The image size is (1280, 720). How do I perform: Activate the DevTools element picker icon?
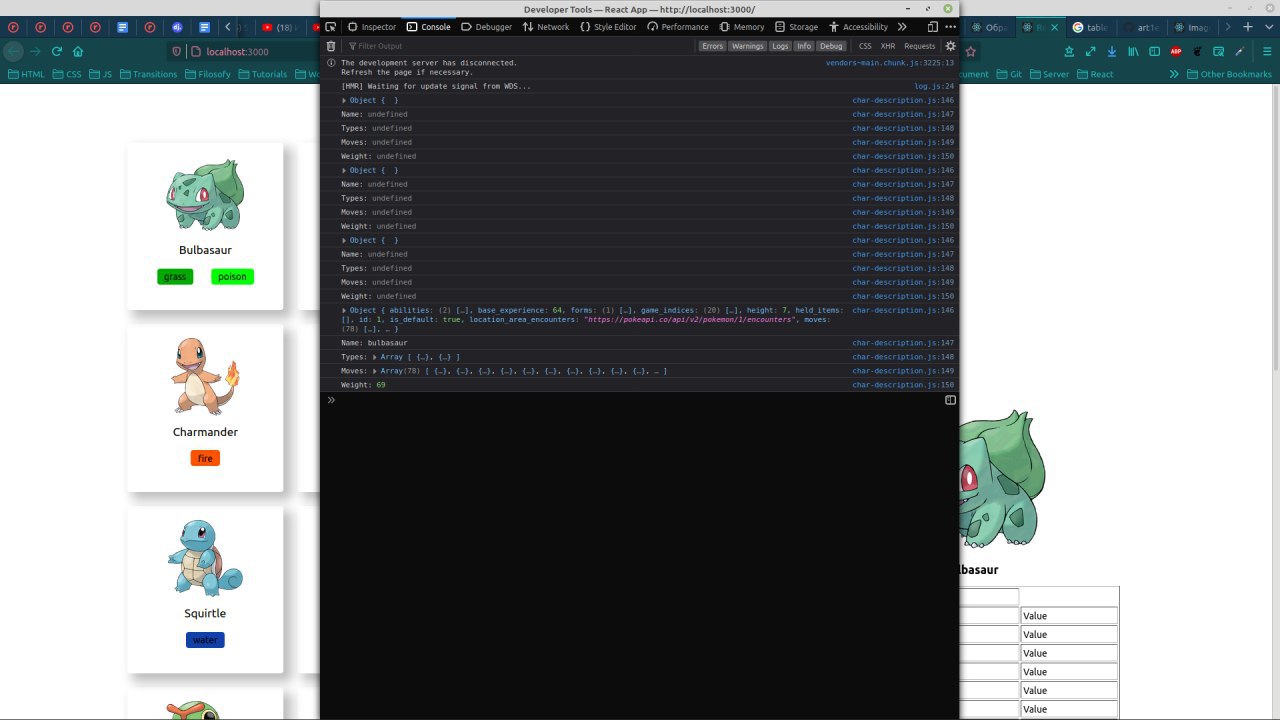[x=331, y=27]
